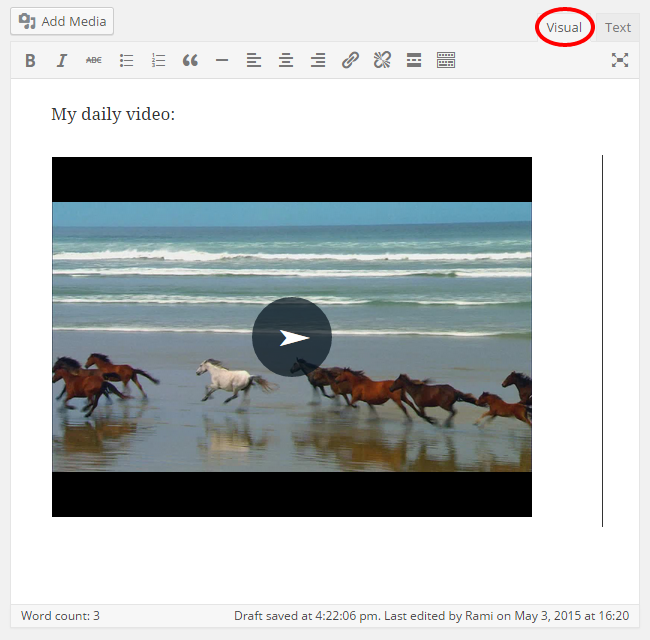The height and width of the screenshot is (640, 650).
Task: Click the Add Media button
Action: (62, 21)
